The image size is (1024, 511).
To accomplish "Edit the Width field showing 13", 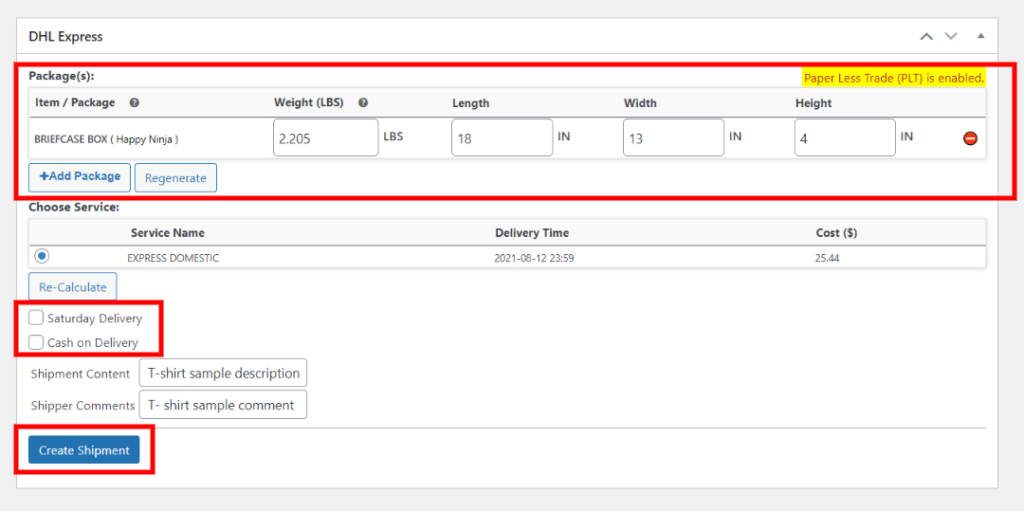I will pyautogui.click(x=673, y=138).
